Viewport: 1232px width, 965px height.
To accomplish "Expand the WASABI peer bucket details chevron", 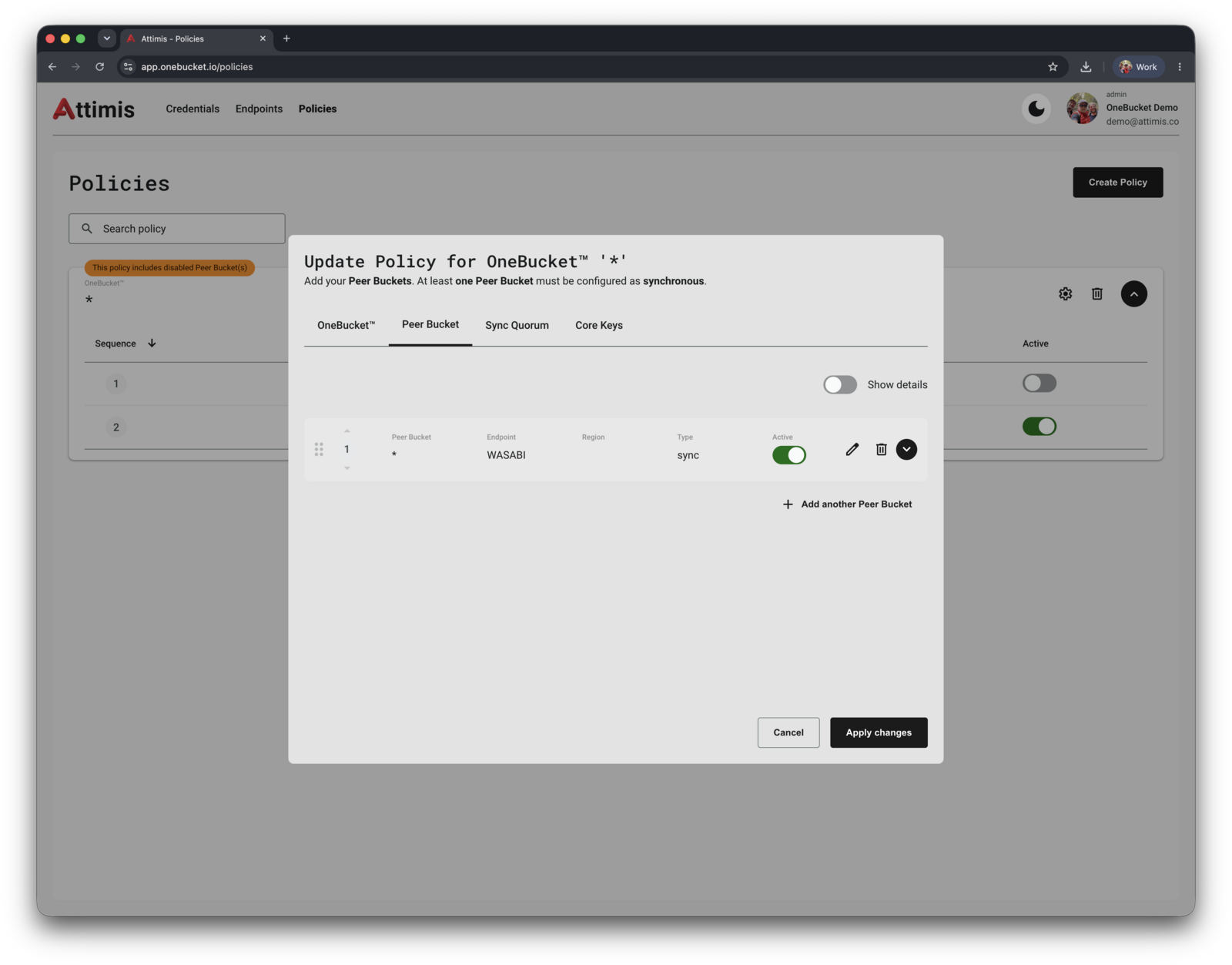I will pyautogui.click(x=906, y=449).
